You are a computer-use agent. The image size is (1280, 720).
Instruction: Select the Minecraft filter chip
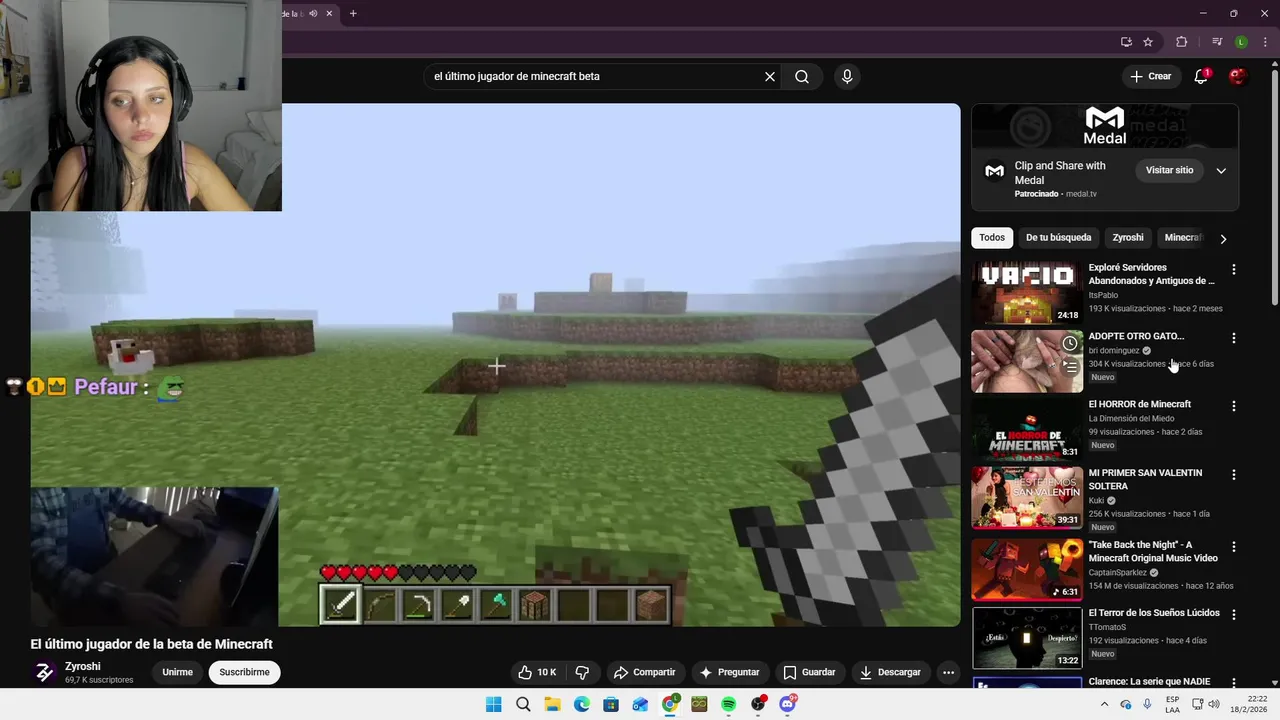(x=1183, y=238)
